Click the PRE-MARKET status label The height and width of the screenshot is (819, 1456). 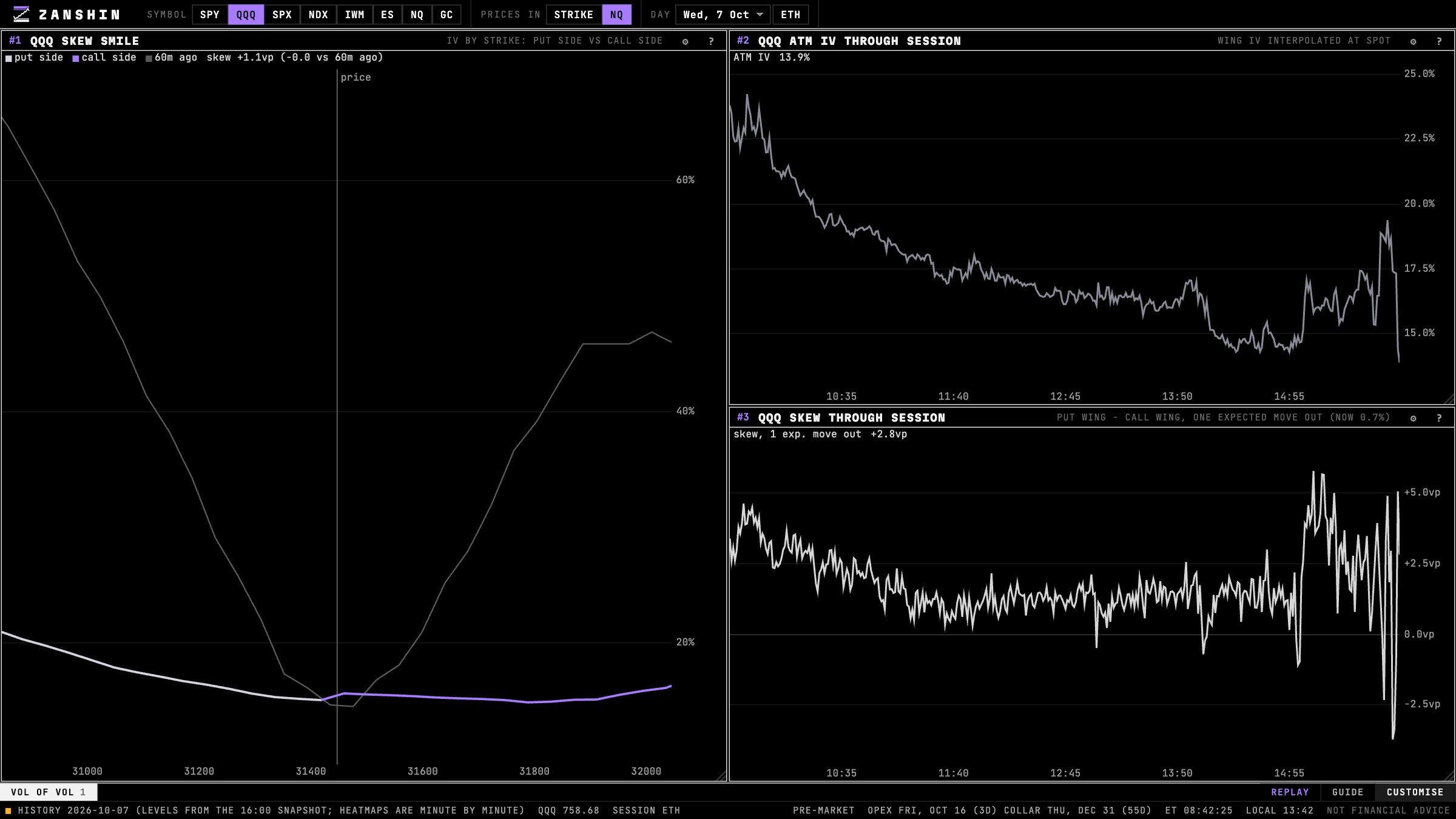pyautogui.click(x=823, y=811)
